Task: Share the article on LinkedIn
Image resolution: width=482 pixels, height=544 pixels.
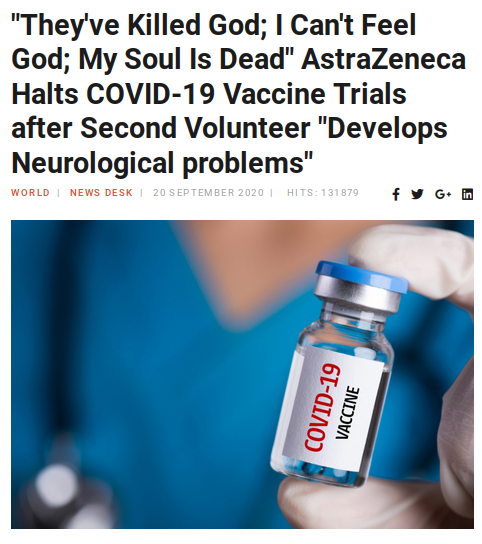Action: (467, 194)
